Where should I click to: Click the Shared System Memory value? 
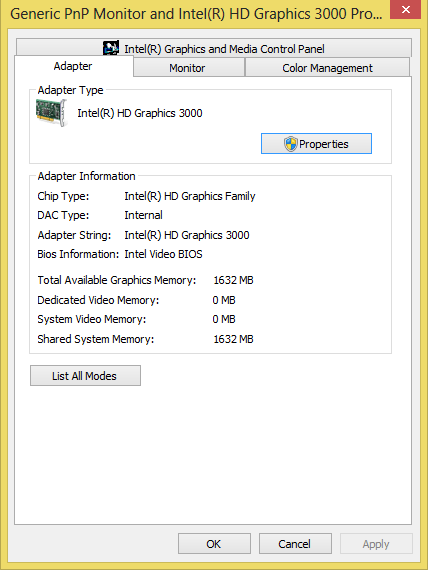point(233,339)
